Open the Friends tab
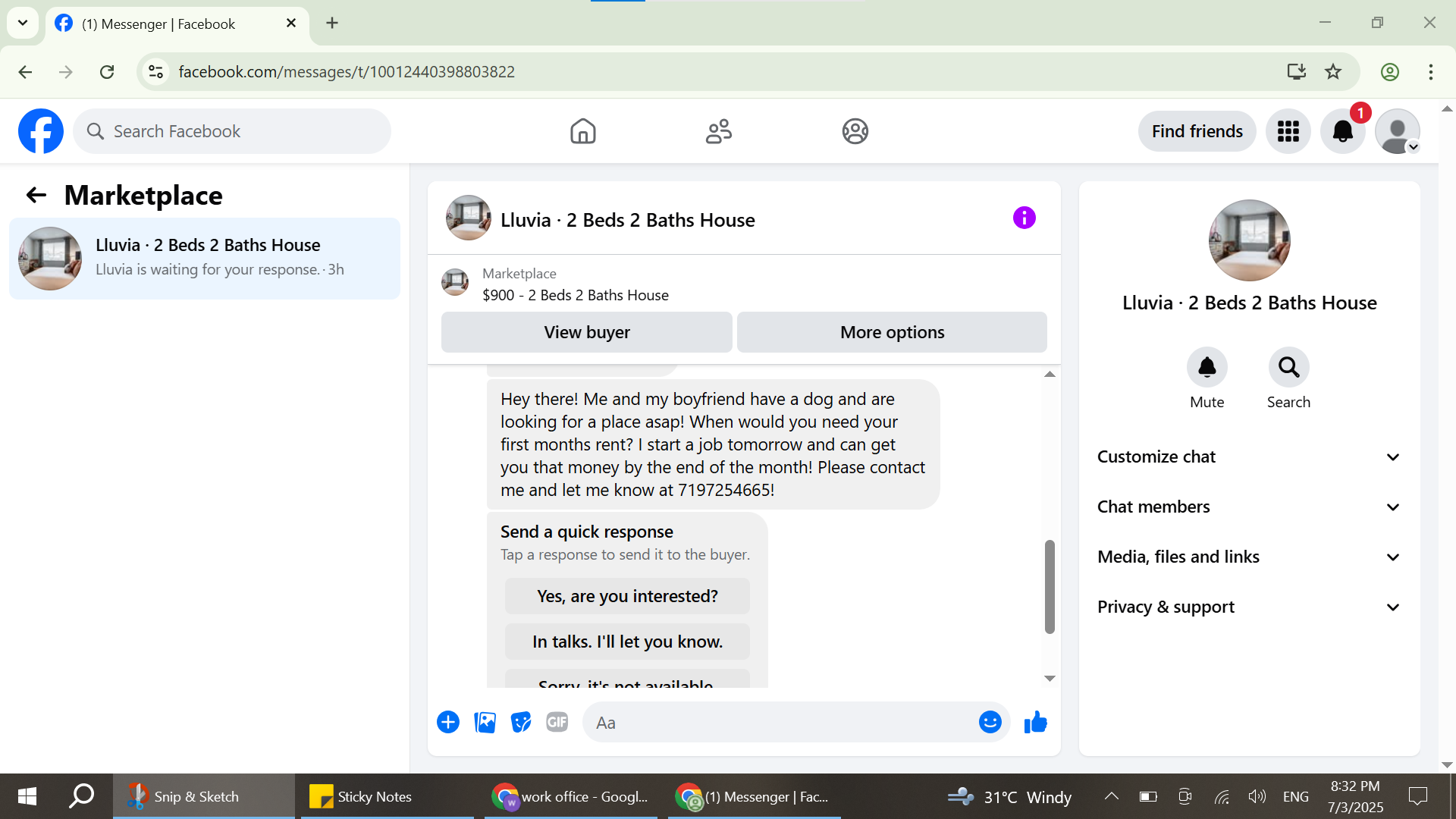This screenshot has height=819, width=1456. click(718, 131)
